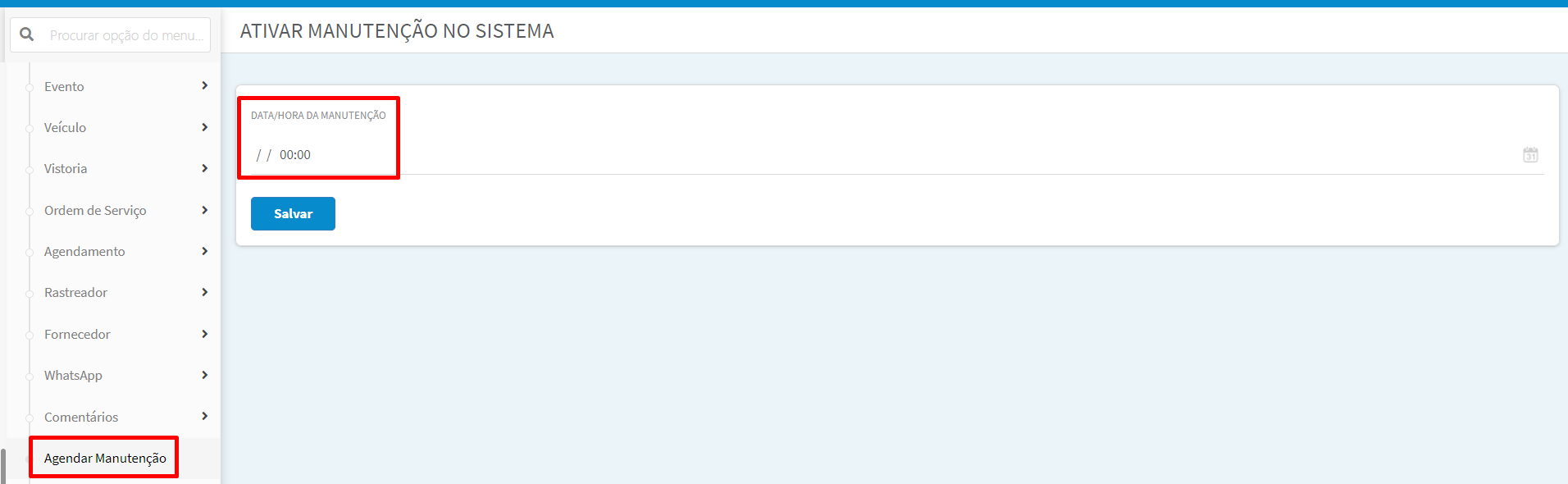Expand the Vistoria menu chevron
Viewport: 1568px width, 484px height.
click(x=204, y=168)
